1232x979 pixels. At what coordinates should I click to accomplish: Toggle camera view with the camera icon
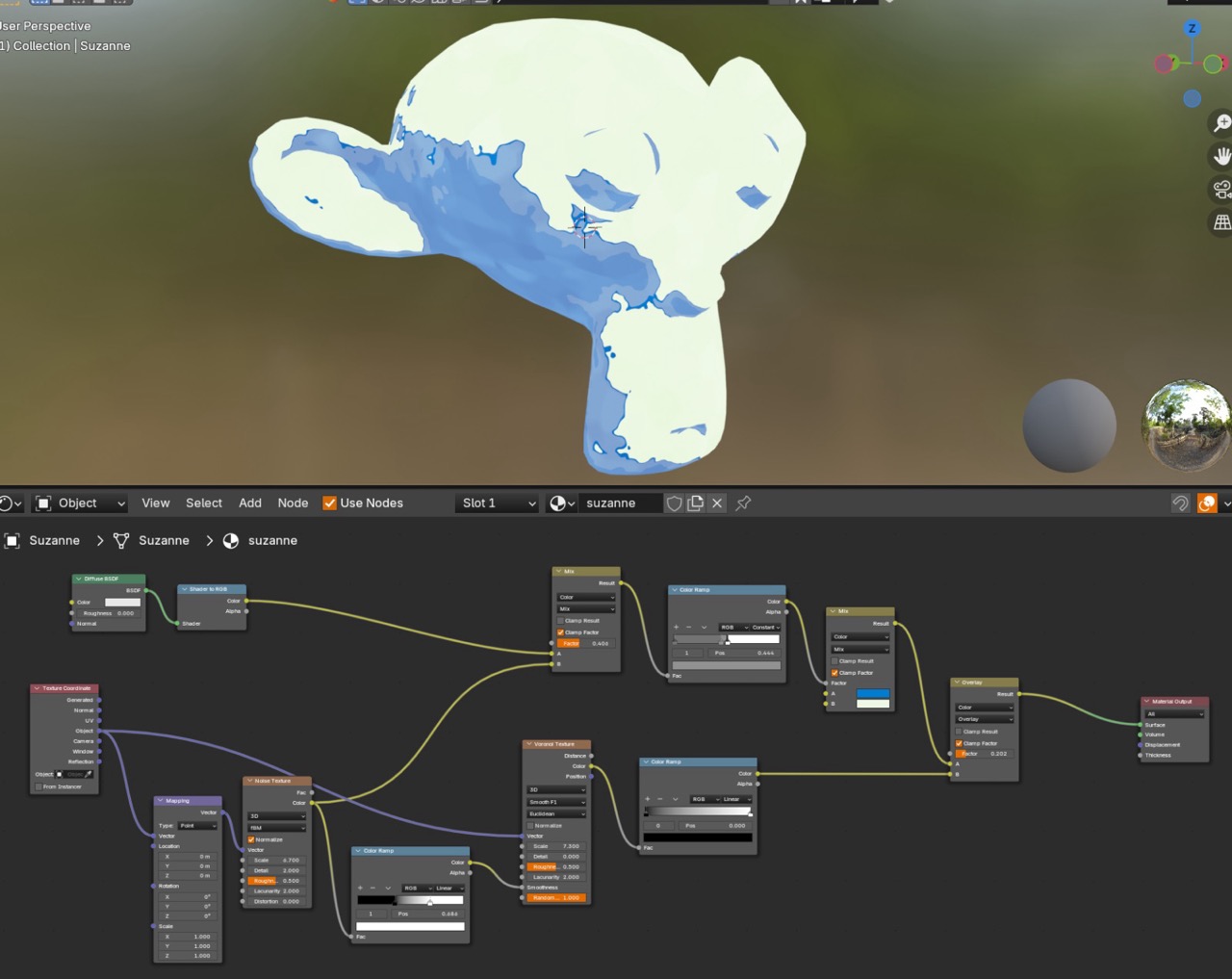click(x=1221, y=190)
